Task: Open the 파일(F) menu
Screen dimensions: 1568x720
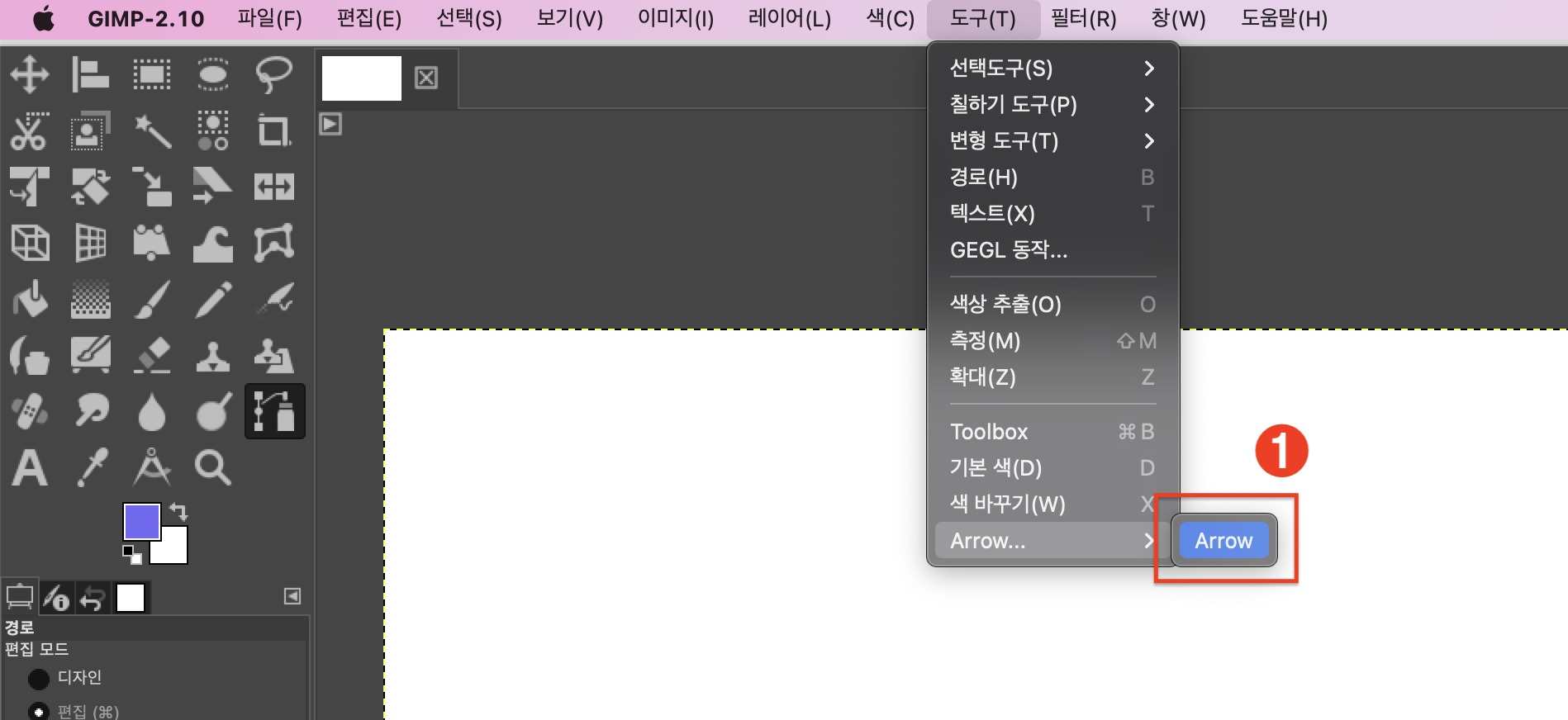Action: tap(270, 18)
